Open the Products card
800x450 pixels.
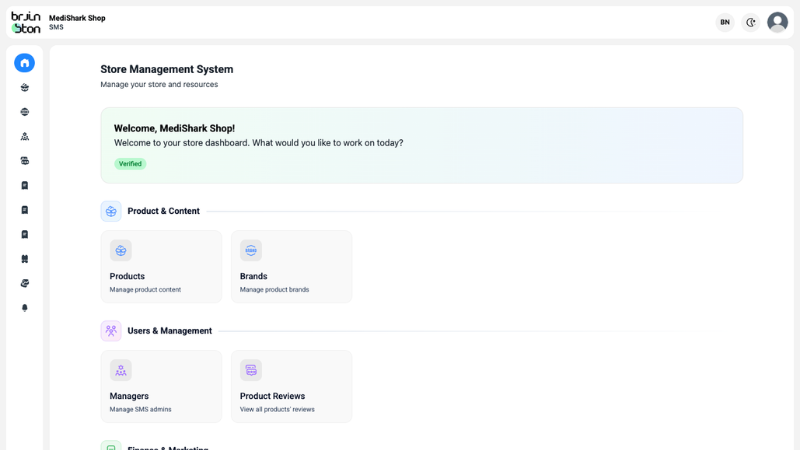click(x=161, y=267)
